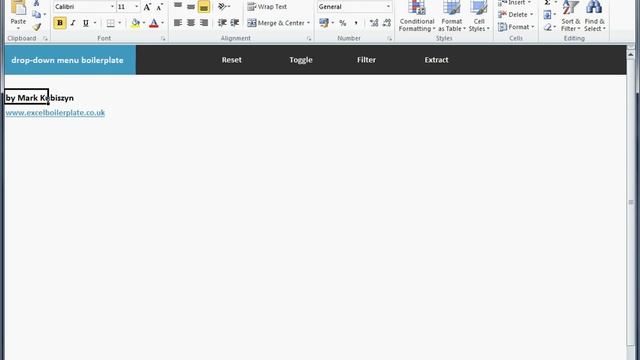Click the Paste clipboard icon
640x360 pixels.
click(x=18, y=8)
